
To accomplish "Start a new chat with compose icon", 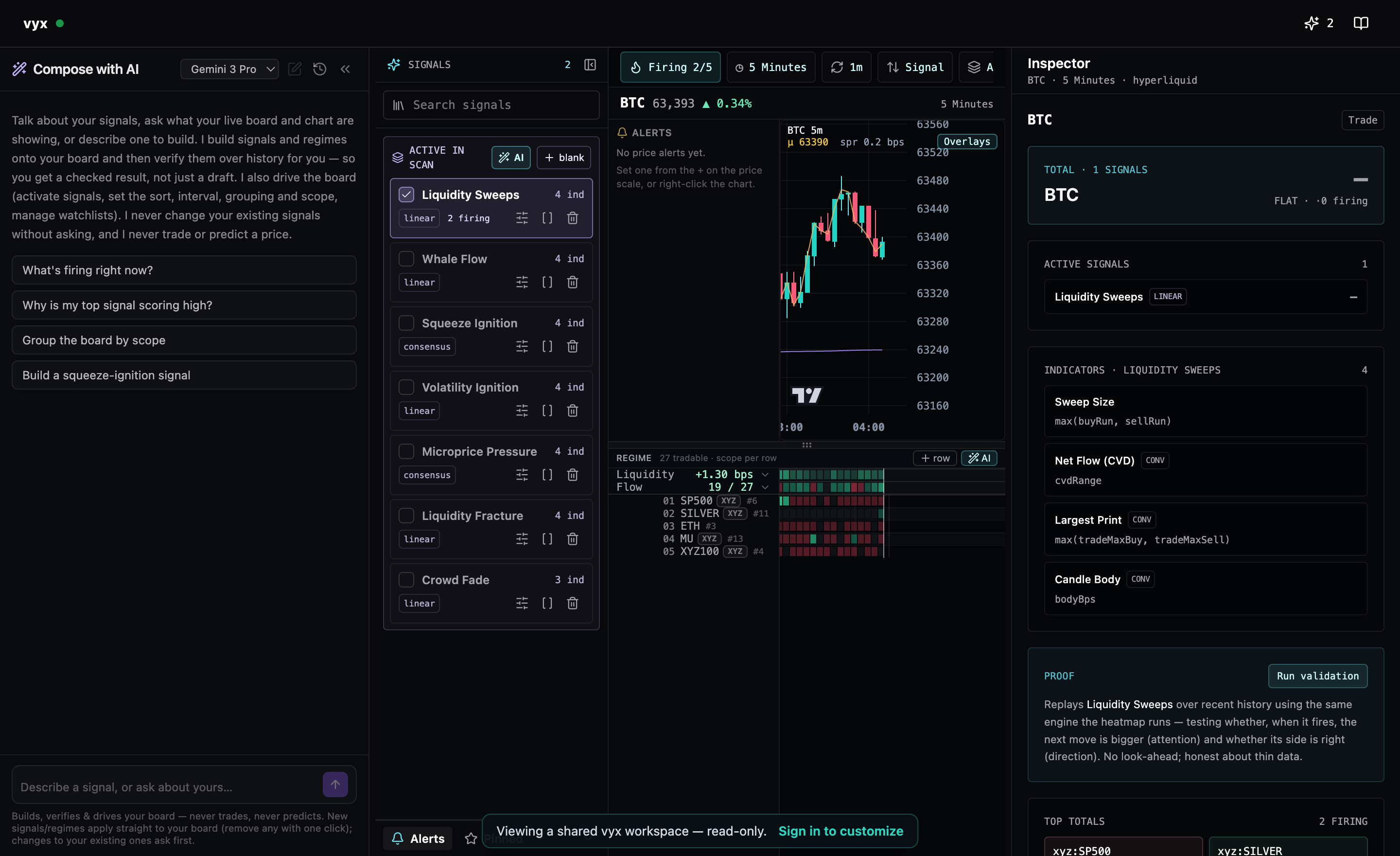I will click(x=295, y=69).
